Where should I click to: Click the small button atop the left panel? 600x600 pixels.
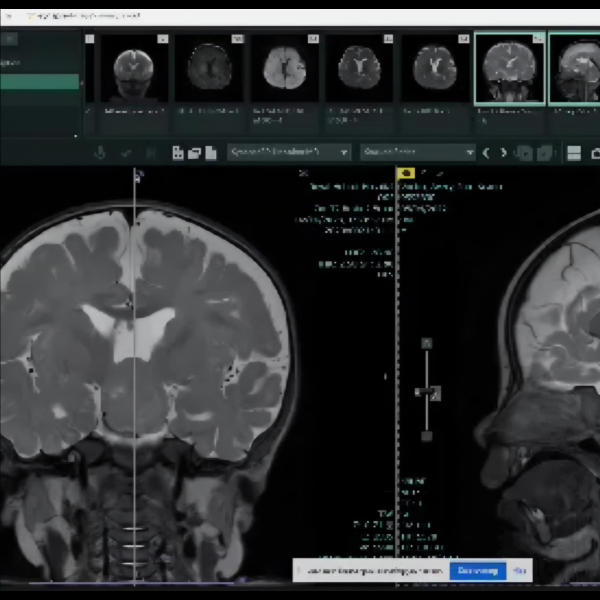[x=9, y=39]
